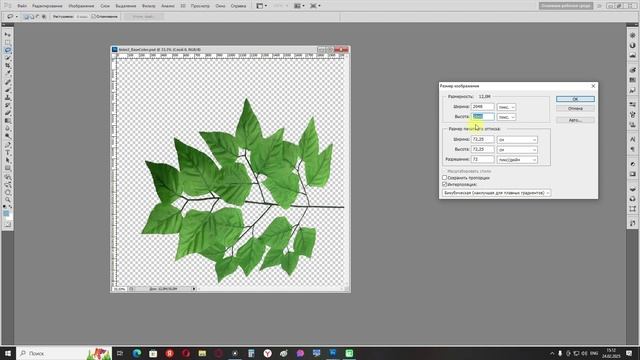Select the Type tool

[x=8, y=153]
